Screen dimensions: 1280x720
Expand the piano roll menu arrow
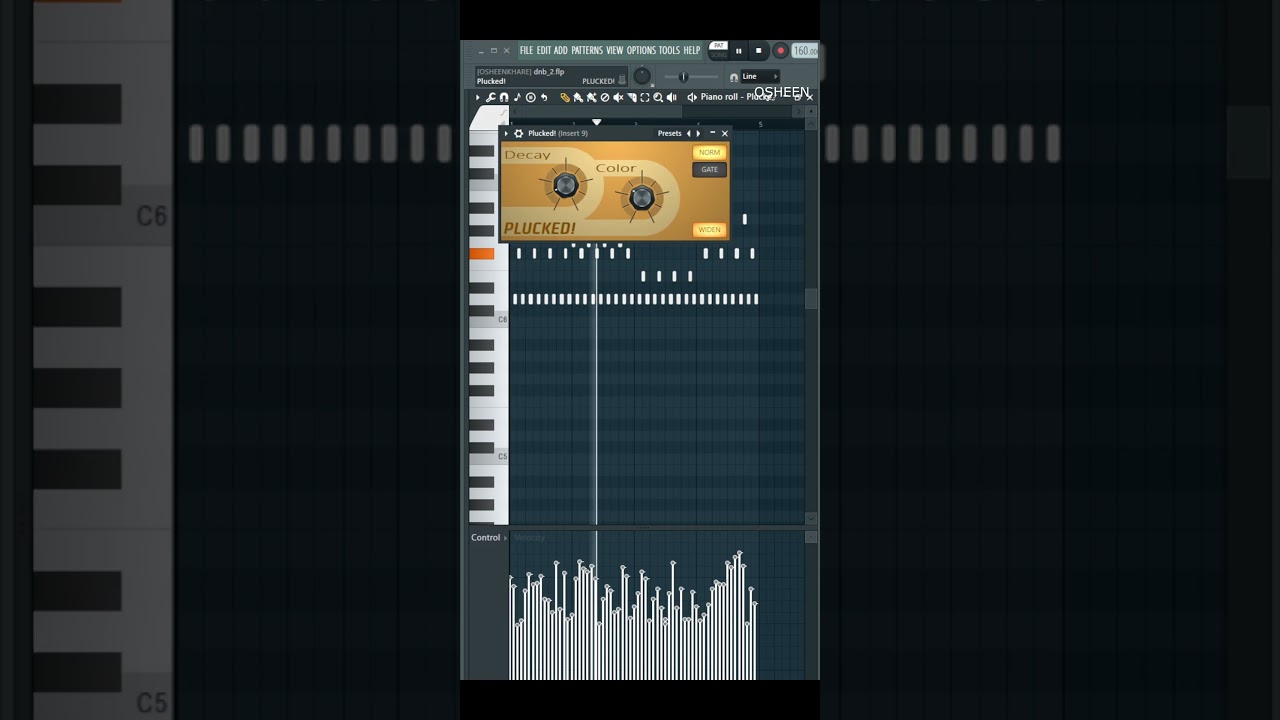477,97
